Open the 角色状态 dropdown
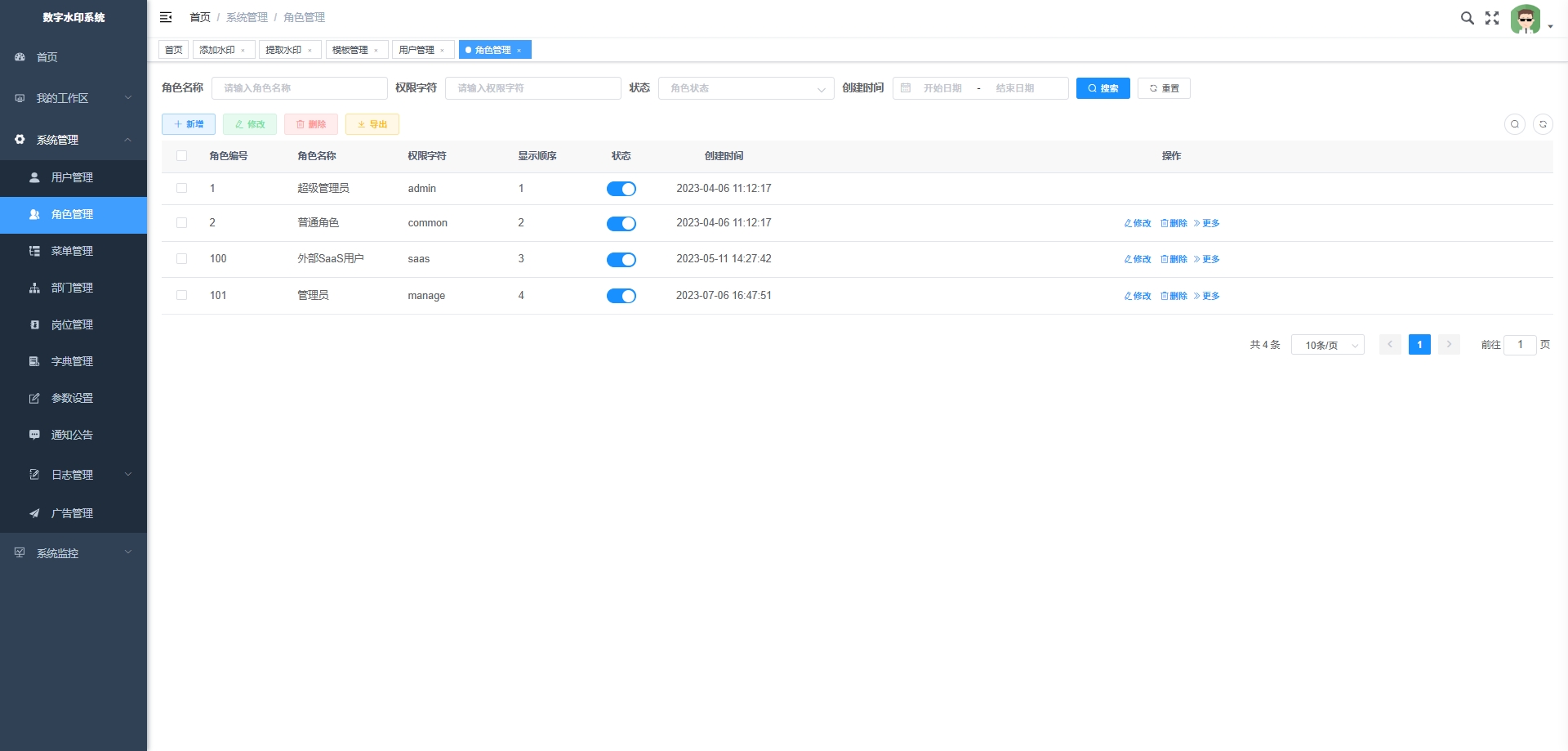Viewport: 1568px width, 751px height. pos(746,88)
